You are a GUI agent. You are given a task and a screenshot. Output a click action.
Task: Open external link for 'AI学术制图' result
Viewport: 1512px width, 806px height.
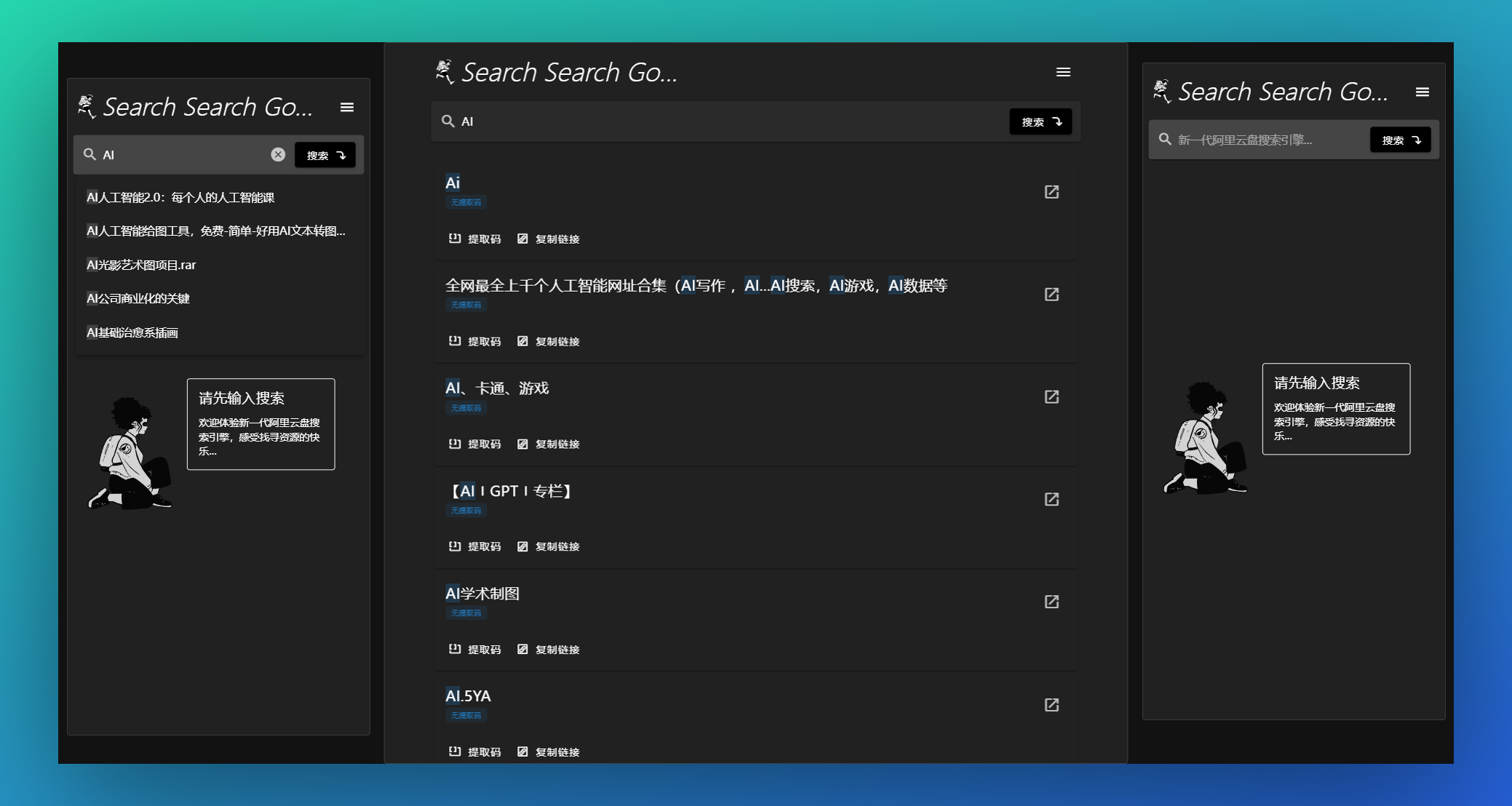1051,602
